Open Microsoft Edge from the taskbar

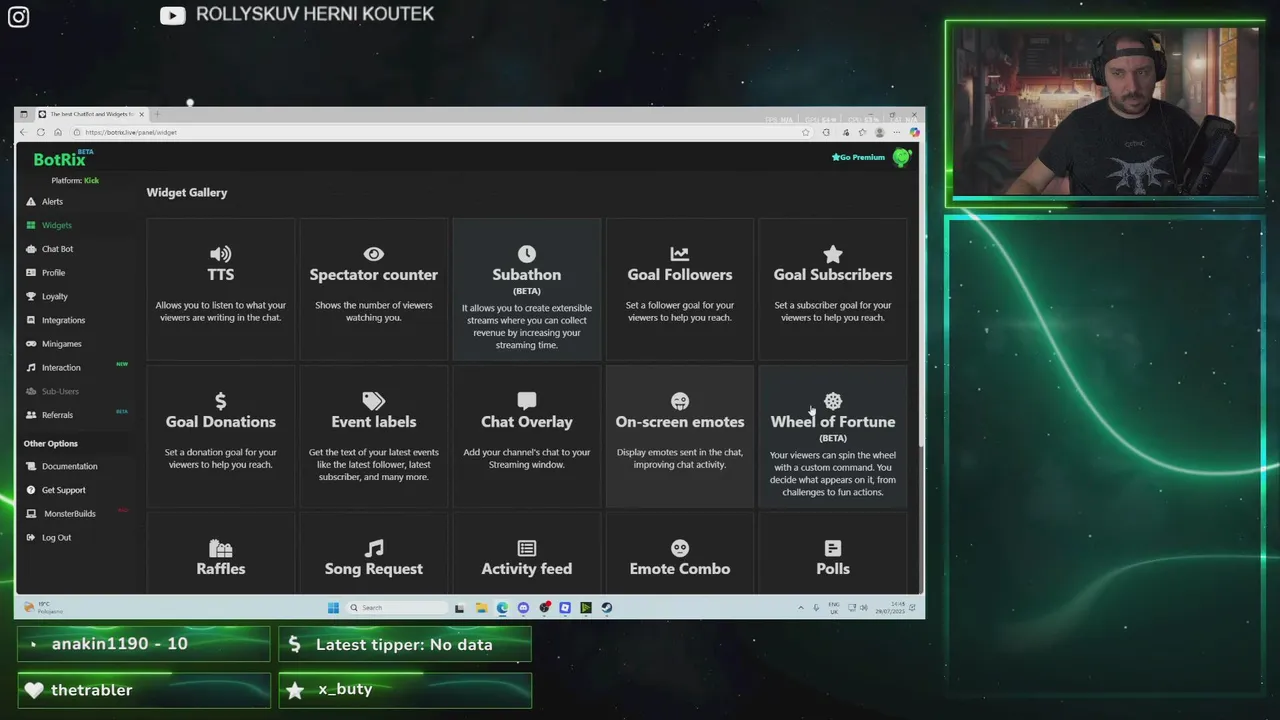pyautogui.click(x=502, y=607)
